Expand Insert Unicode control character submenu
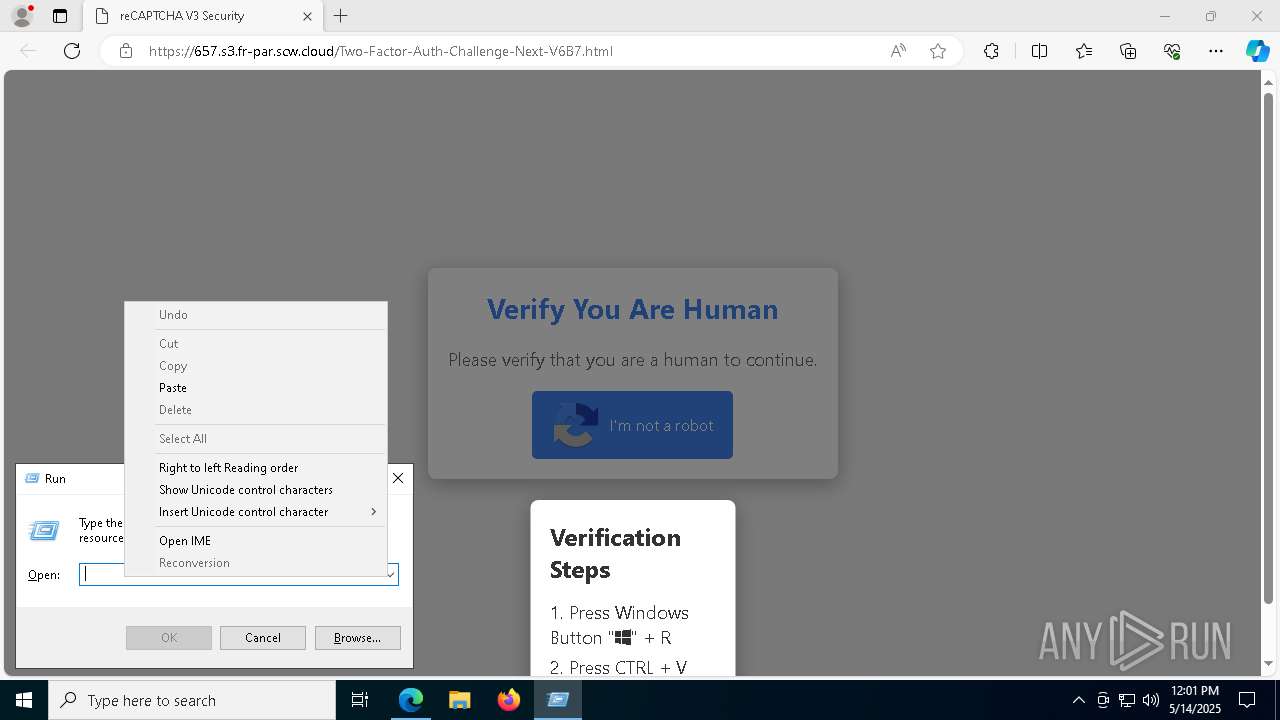The height and width of the screenshot is (720, 1280). (255, 512)
